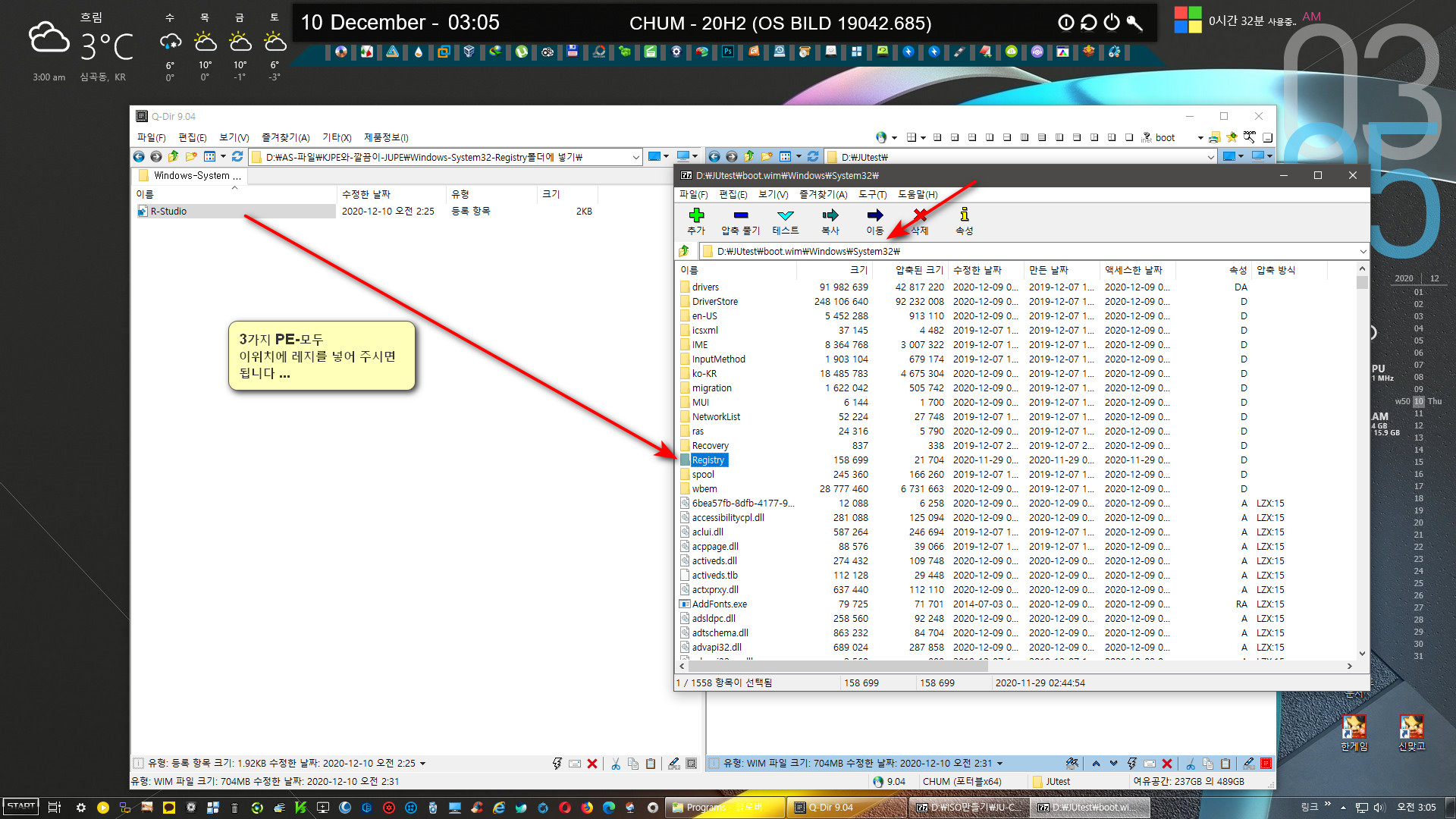
Task: Click 7-Zip horizontal scrollbar right arrow
Action: coord(1349,666)
